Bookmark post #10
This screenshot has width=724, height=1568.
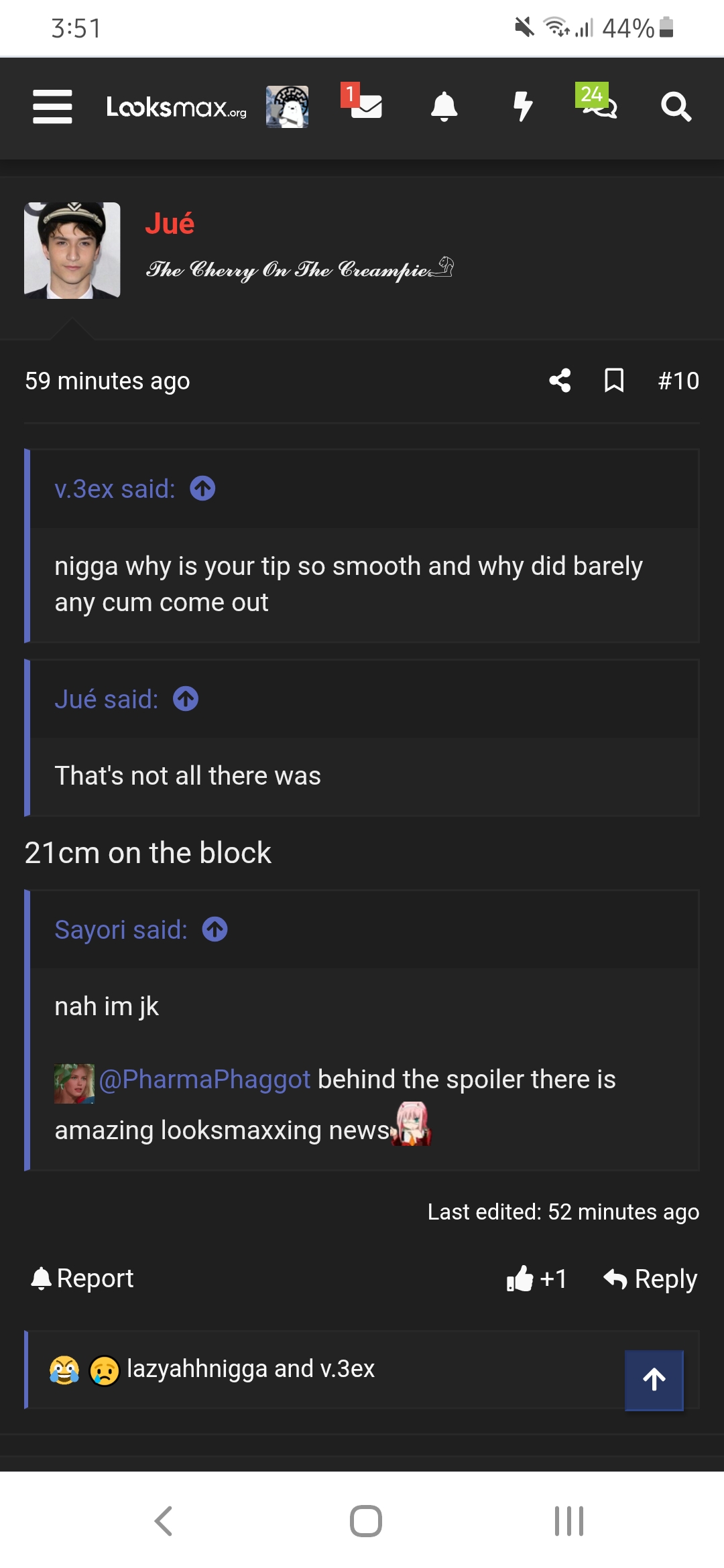(614, 381)
